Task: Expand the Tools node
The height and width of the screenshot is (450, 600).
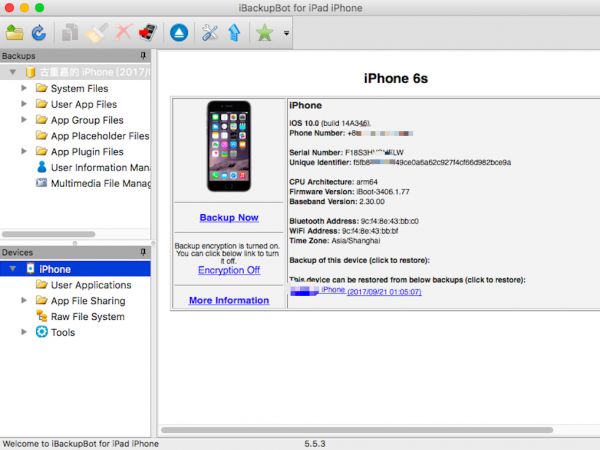Action: click(x=24, y=332)
